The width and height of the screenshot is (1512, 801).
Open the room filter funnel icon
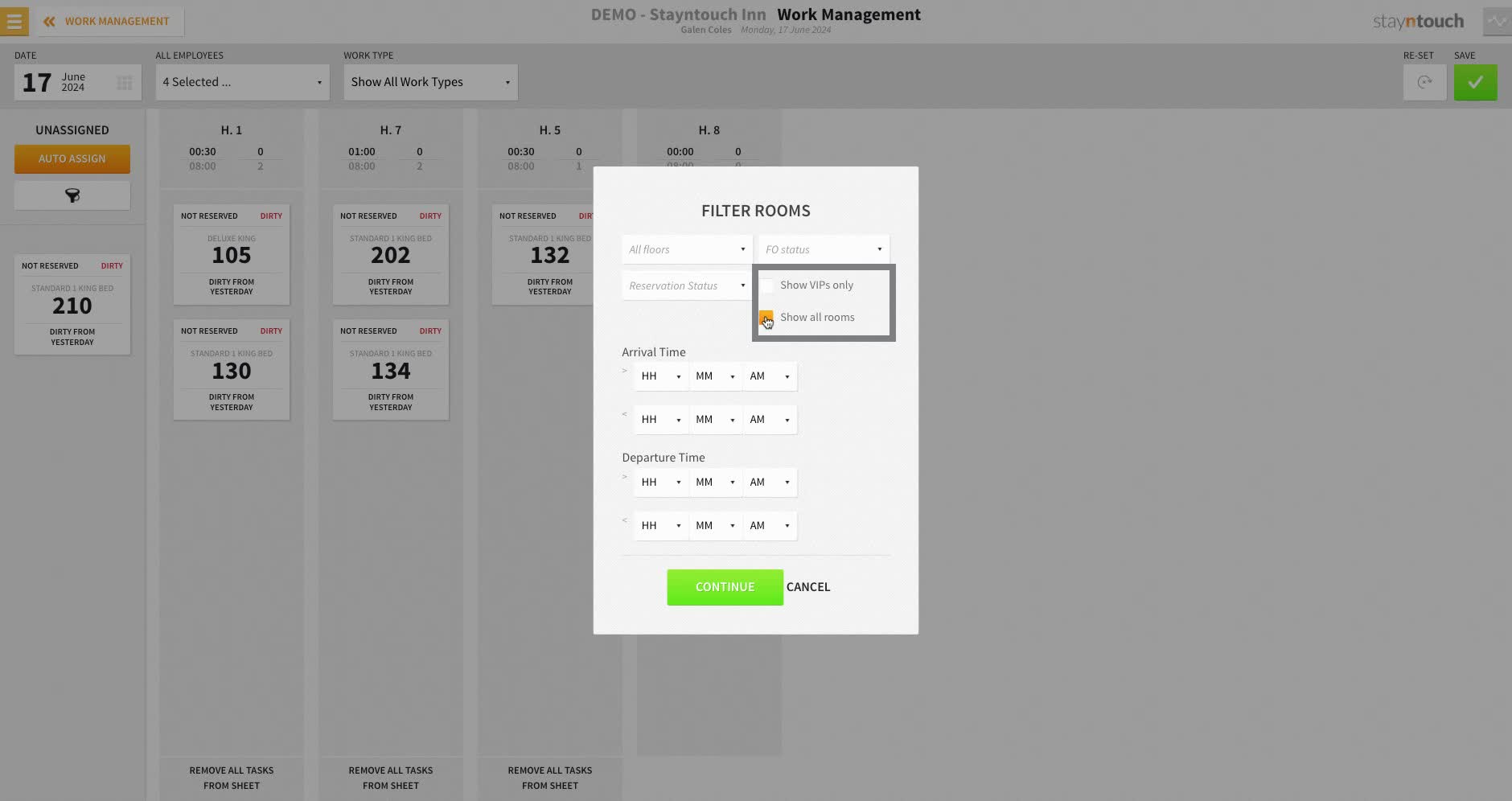tap(72, 195)
